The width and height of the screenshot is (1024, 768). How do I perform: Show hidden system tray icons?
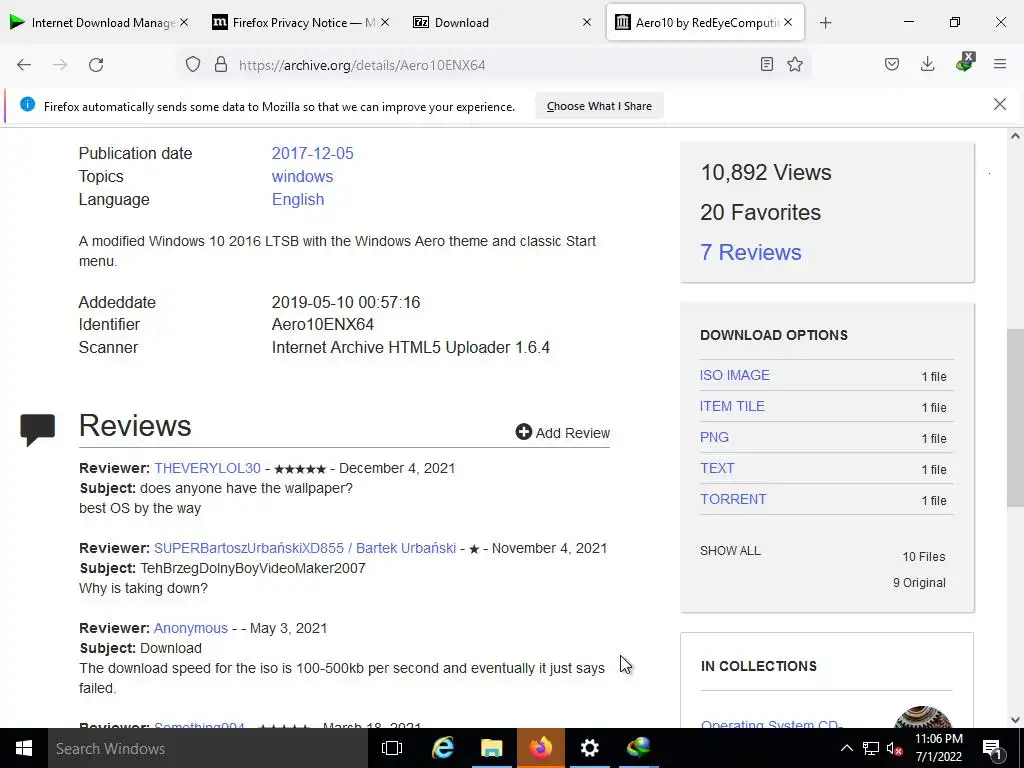pos(846,748)
